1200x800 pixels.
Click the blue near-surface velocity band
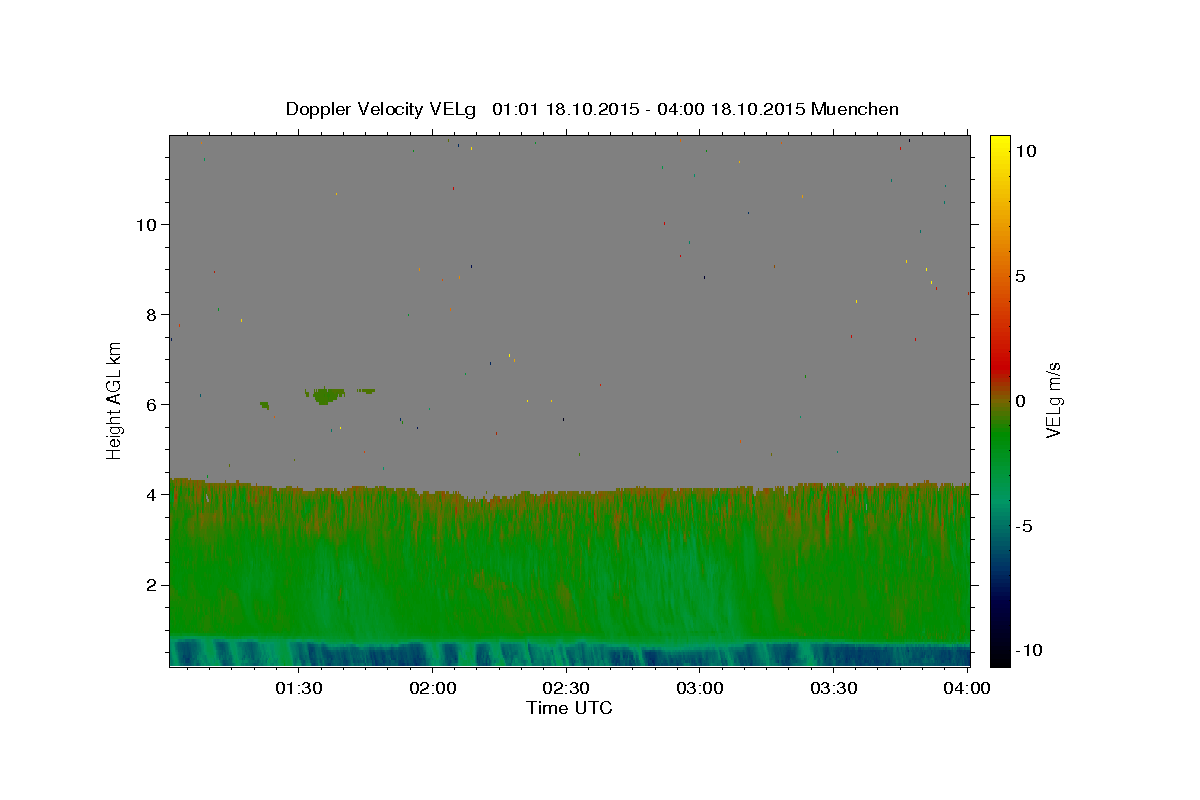(x=570, y=653)
